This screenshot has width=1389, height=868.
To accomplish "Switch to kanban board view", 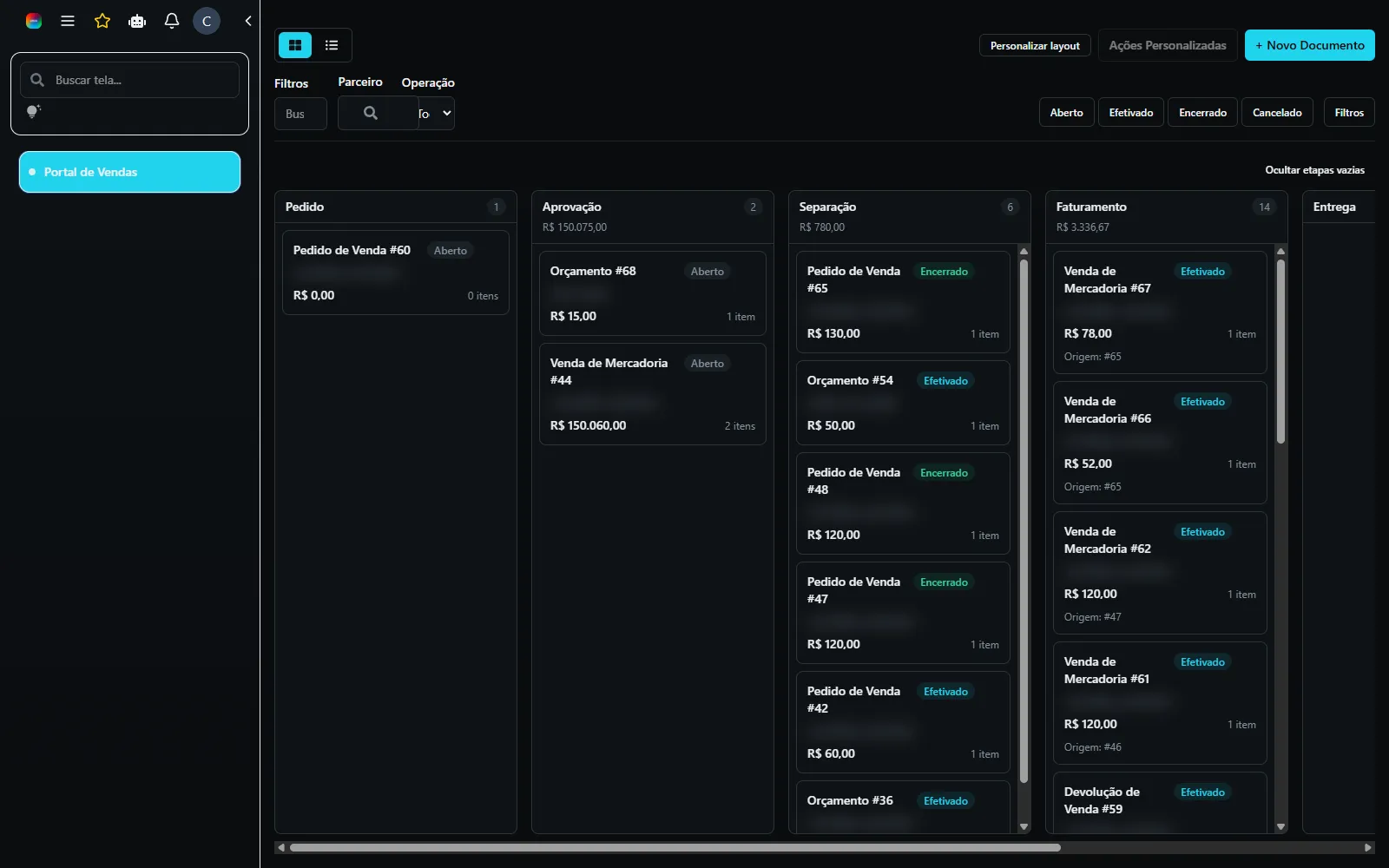I will pos(295,45).
